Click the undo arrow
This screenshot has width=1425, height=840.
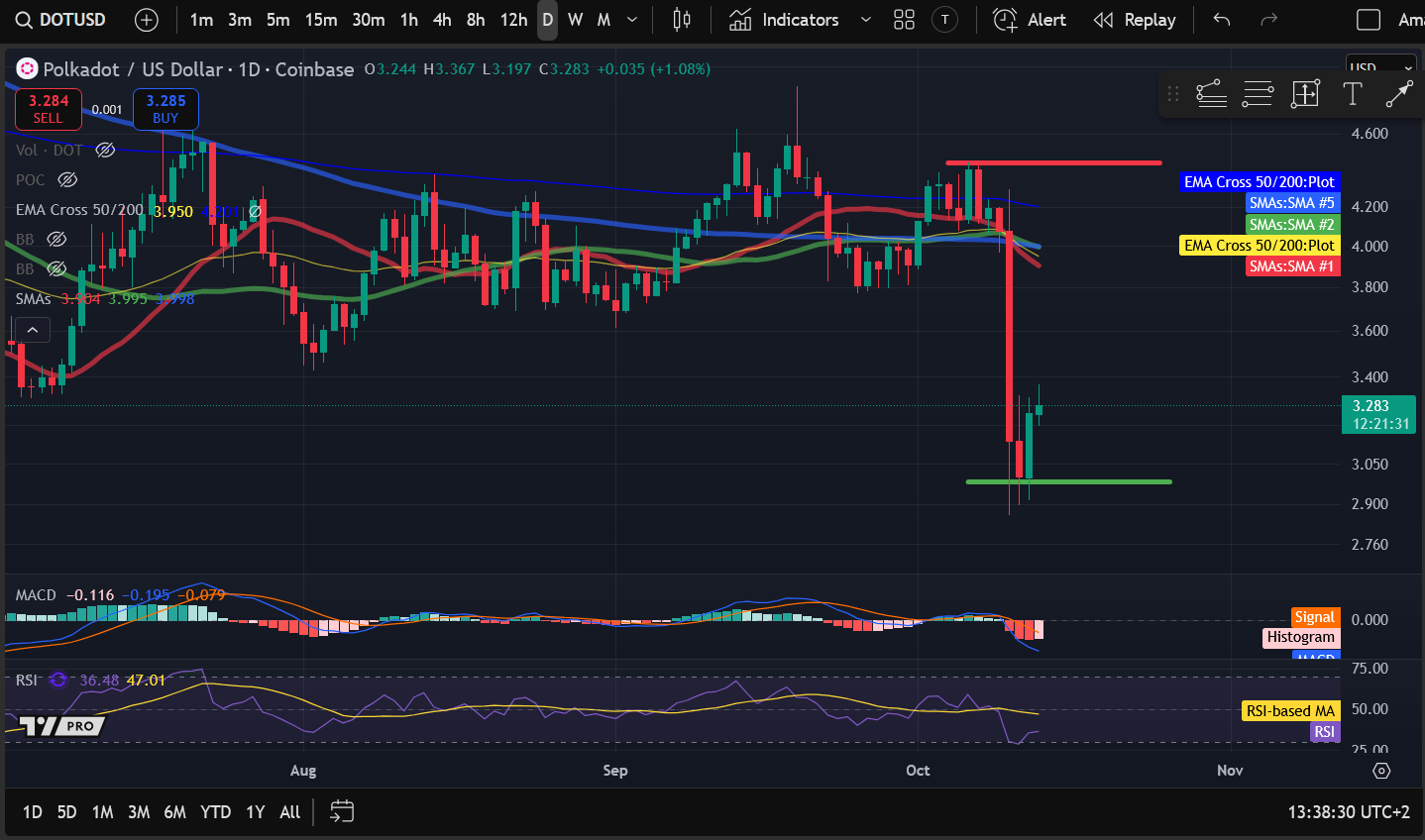(1222, 20)
